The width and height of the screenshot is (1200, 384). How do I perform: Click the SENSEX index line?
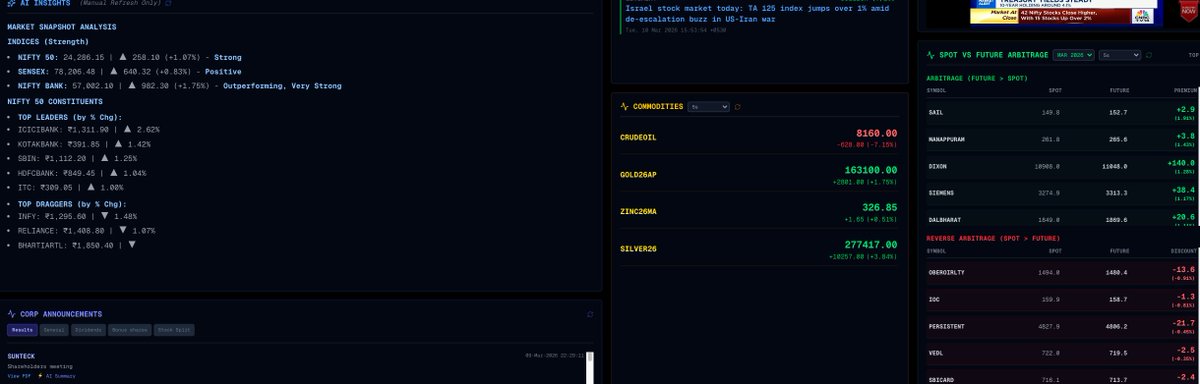click(x=130, y=71)
